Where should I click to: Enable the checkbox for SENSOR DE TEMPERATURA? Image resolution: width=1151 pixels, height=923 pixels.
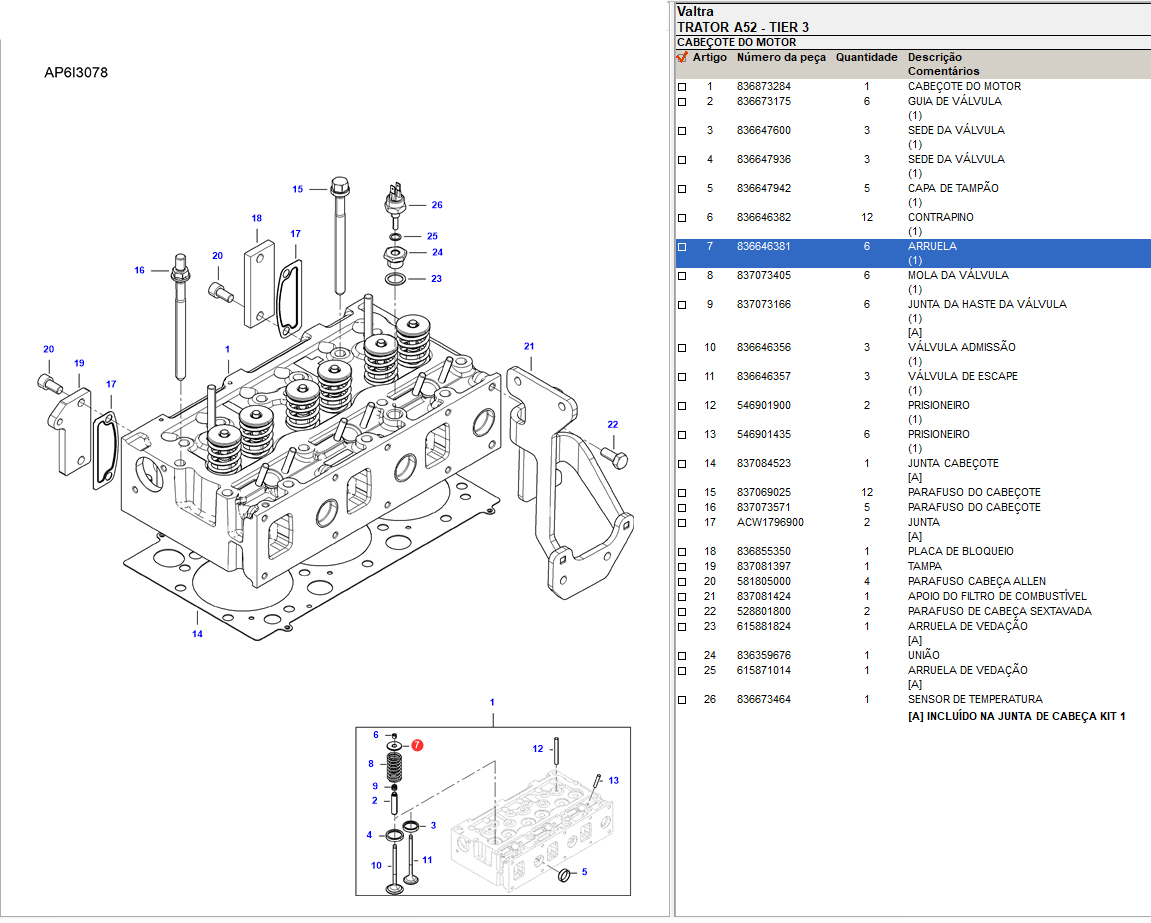click(683, 700)
